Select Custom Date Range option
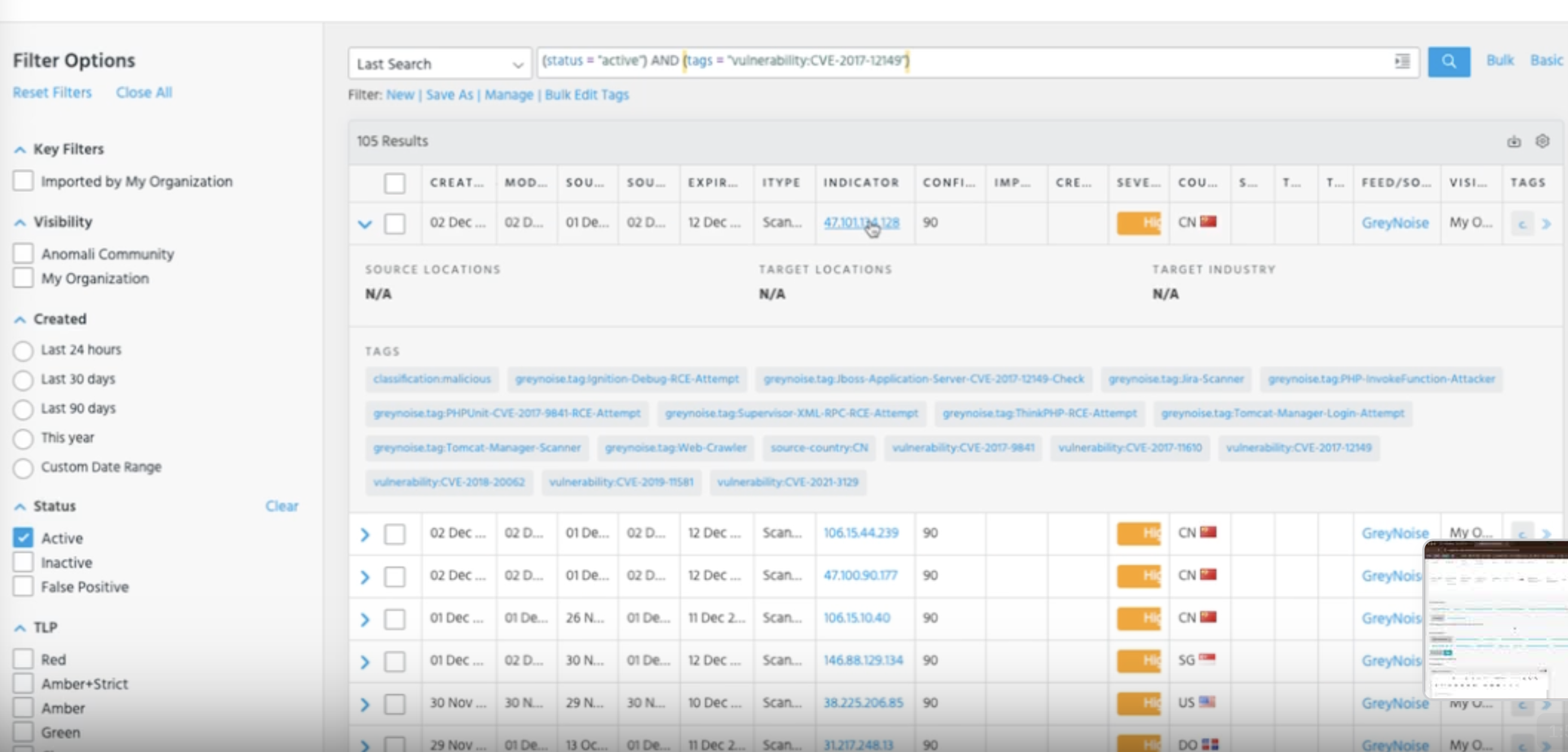 point(23,467)
